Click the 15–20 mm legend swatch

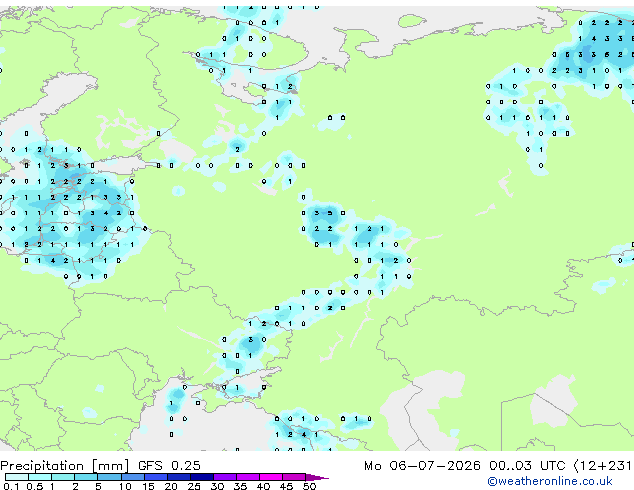(x=155, y=477)
